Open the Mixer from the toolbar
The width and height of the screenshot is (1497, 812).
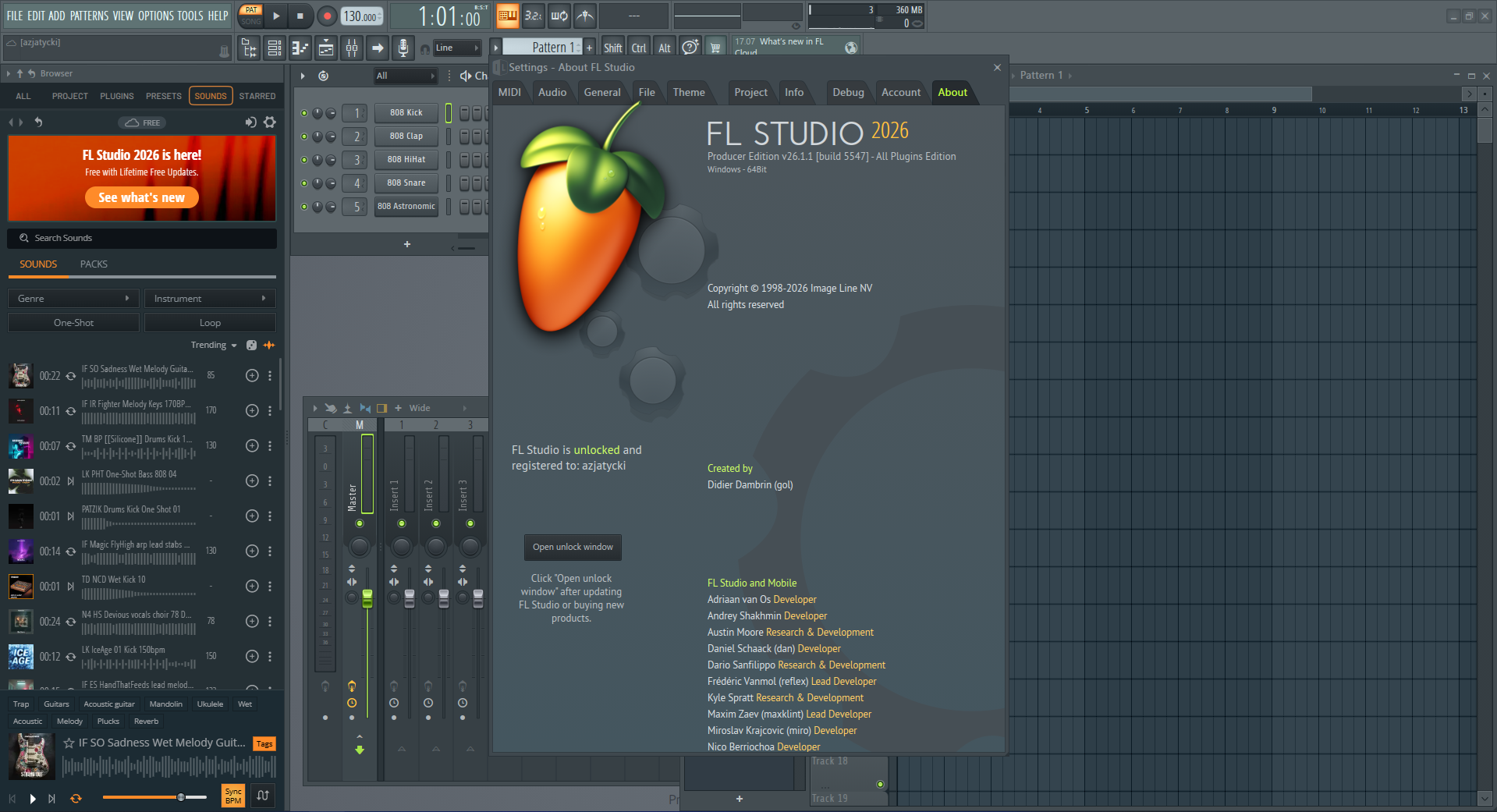[x=352, y=48]
